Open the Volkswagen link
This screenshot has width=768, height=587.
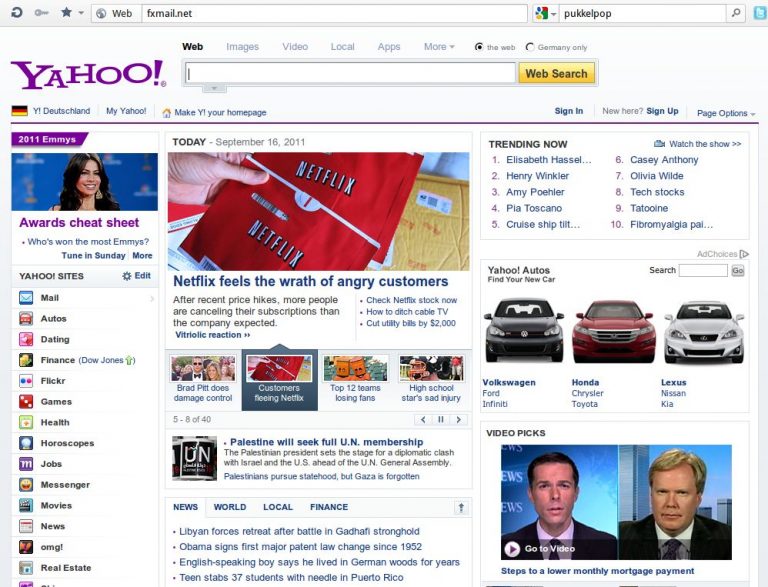click(509, 383)
